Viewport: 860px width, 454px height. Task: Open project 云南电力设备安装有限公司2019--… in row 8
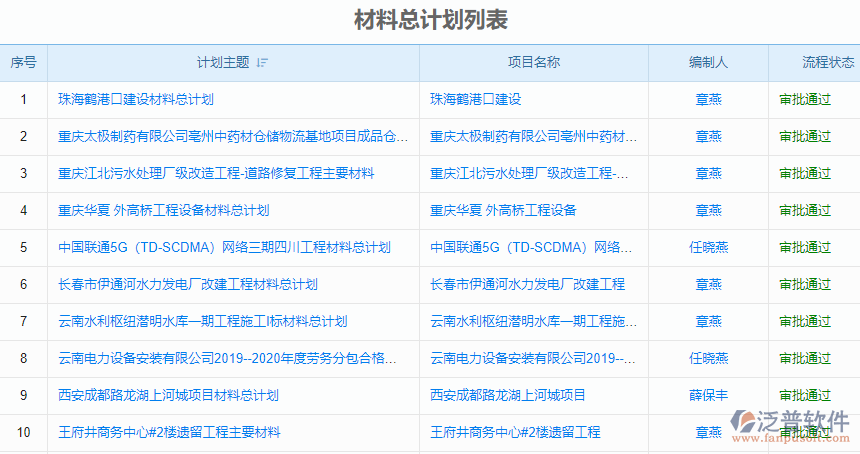(x=533, y=359)
